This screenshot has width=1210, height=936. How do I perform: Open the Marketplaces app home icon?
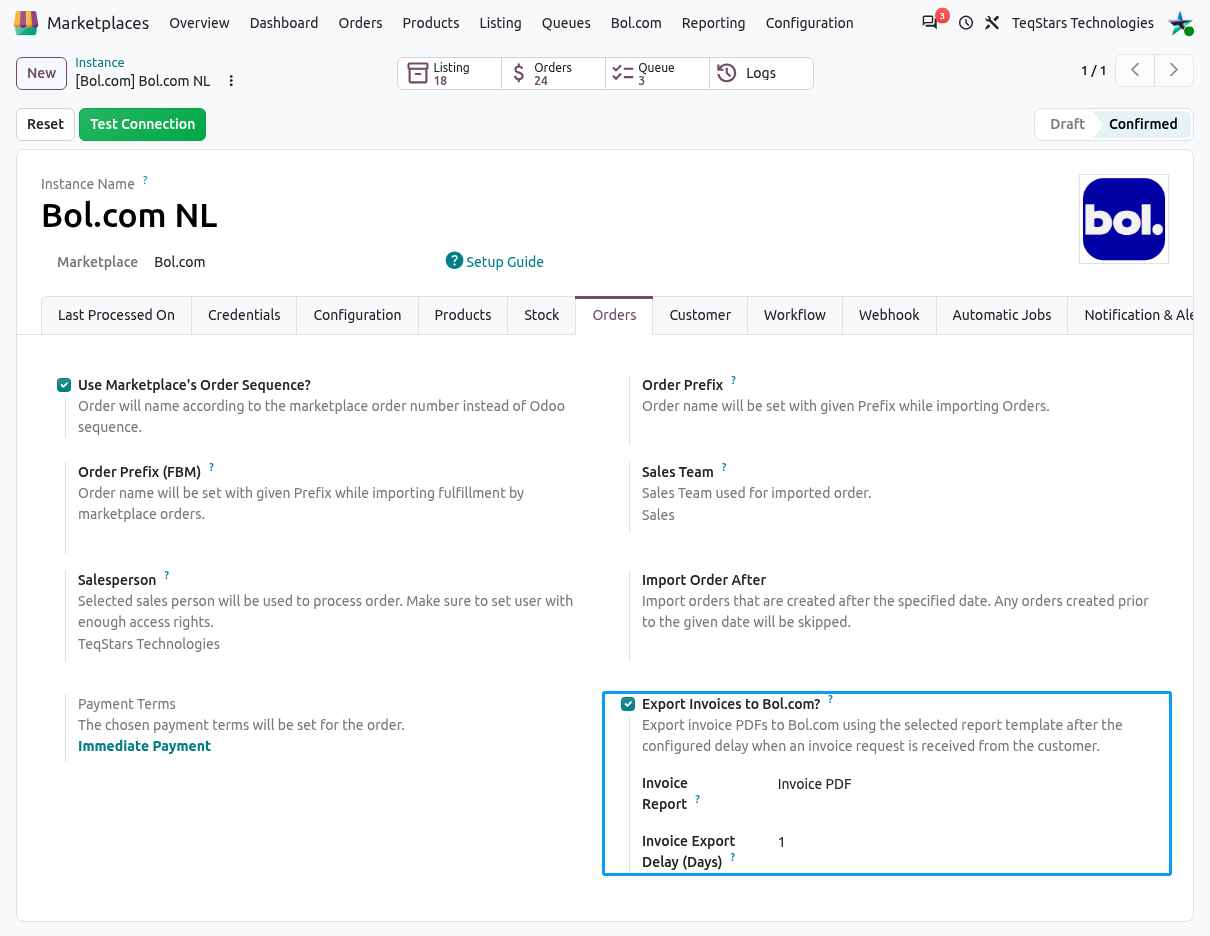[26, 22]
